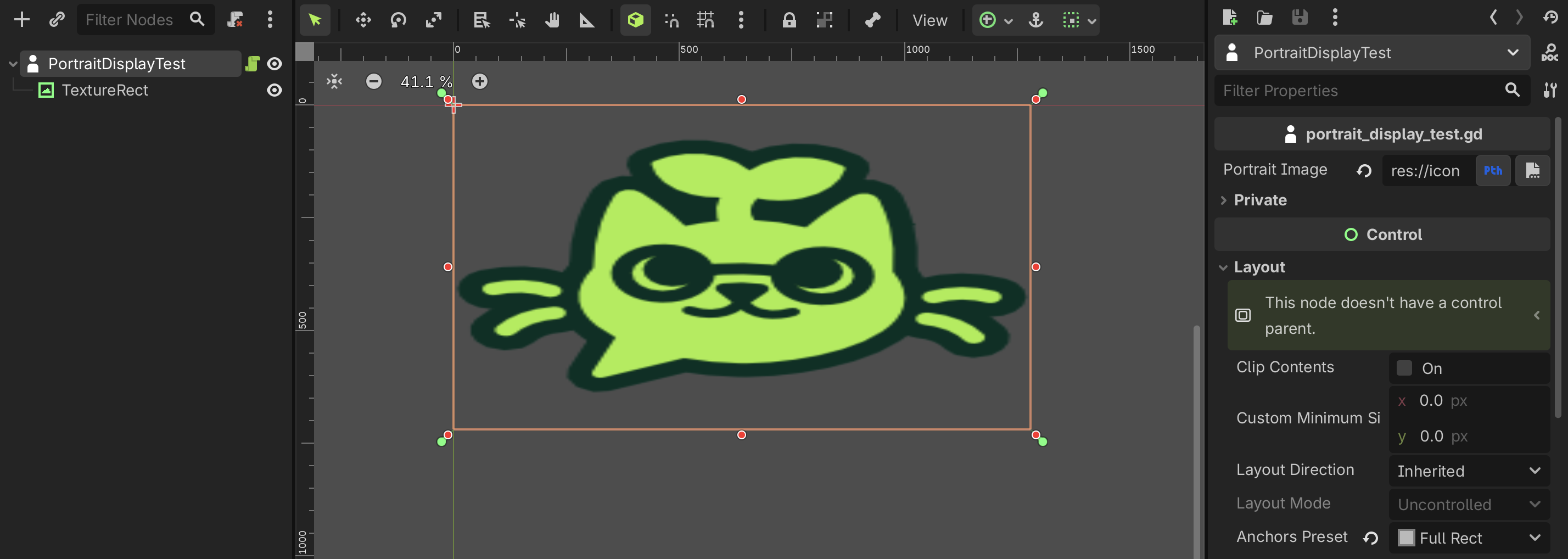Toggle the anchor mode icon
This screenshot has height=559, width=1568.
1035,20
